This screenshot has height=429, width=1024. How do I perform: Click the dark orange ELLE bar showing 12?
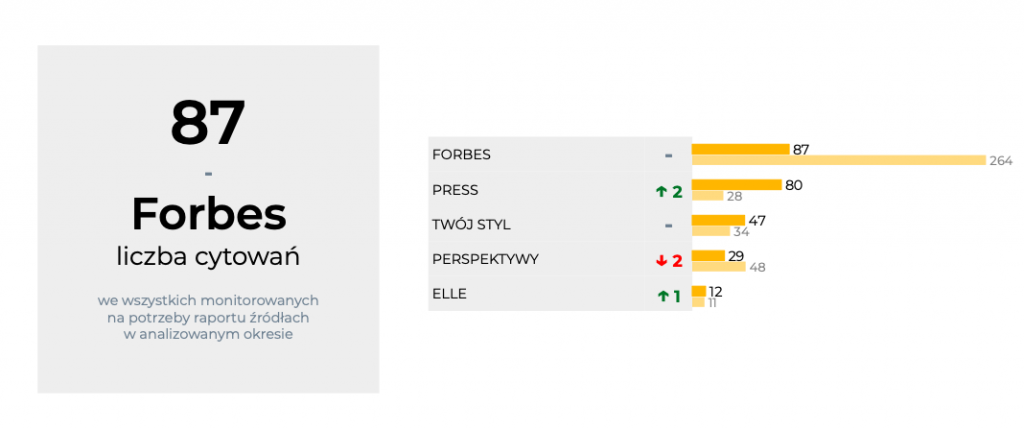[698, 291]
